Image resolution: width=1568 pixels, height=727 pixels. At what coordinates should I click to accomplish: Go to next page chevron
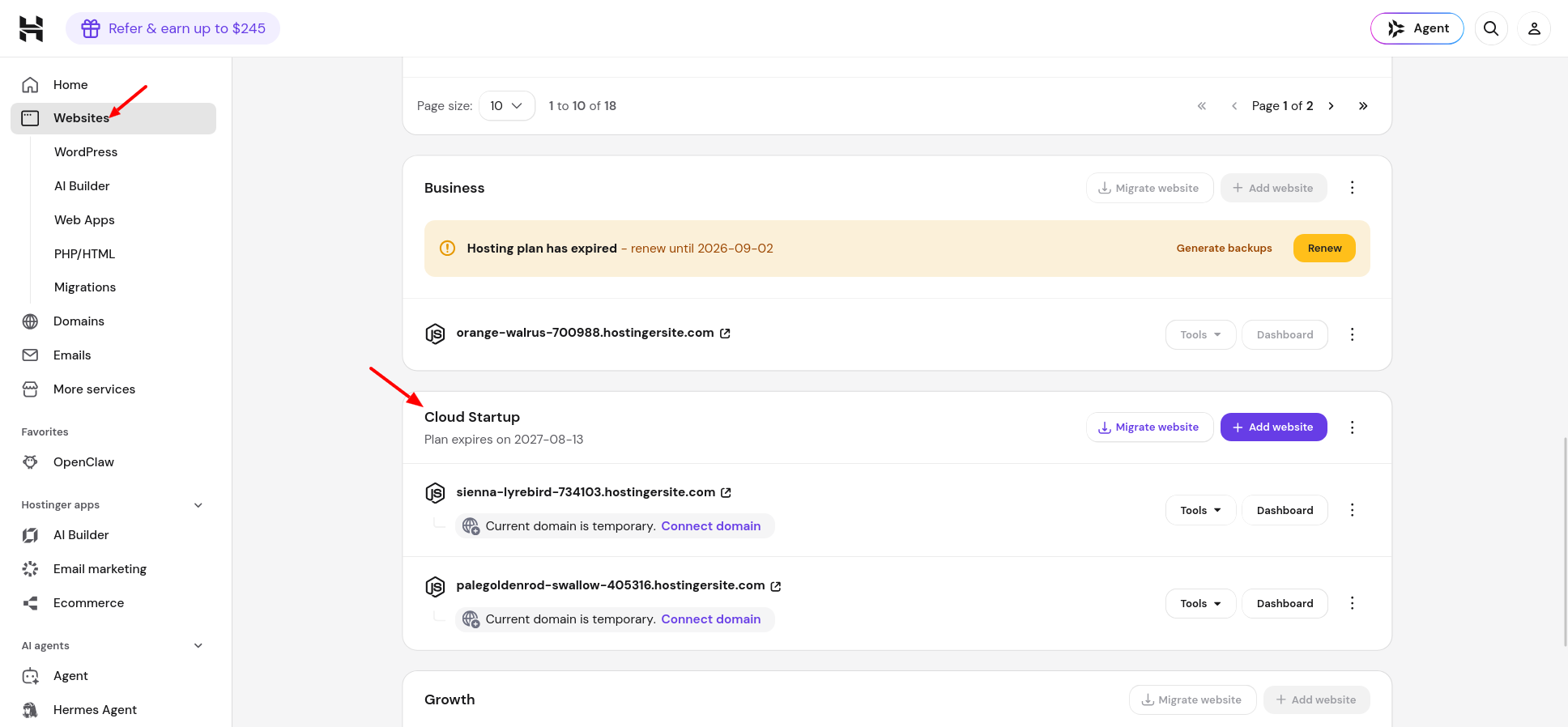[1331, 106]
